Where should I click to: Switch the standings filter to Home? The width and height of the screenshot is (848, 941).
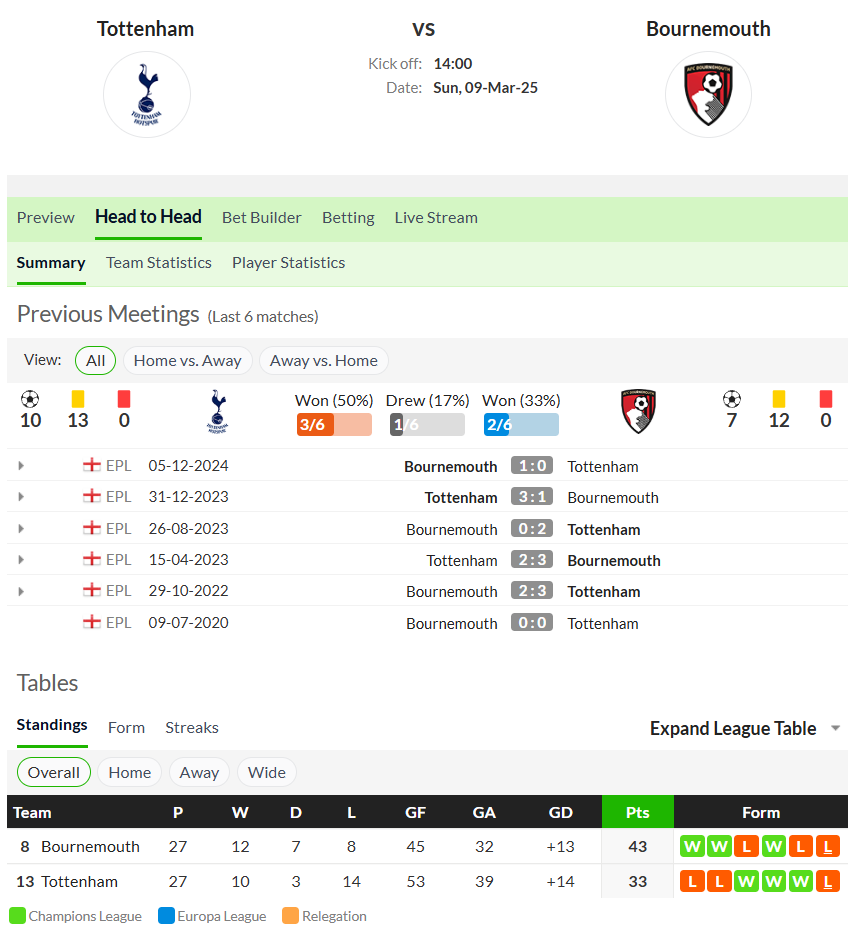click(x=130, y=772)
